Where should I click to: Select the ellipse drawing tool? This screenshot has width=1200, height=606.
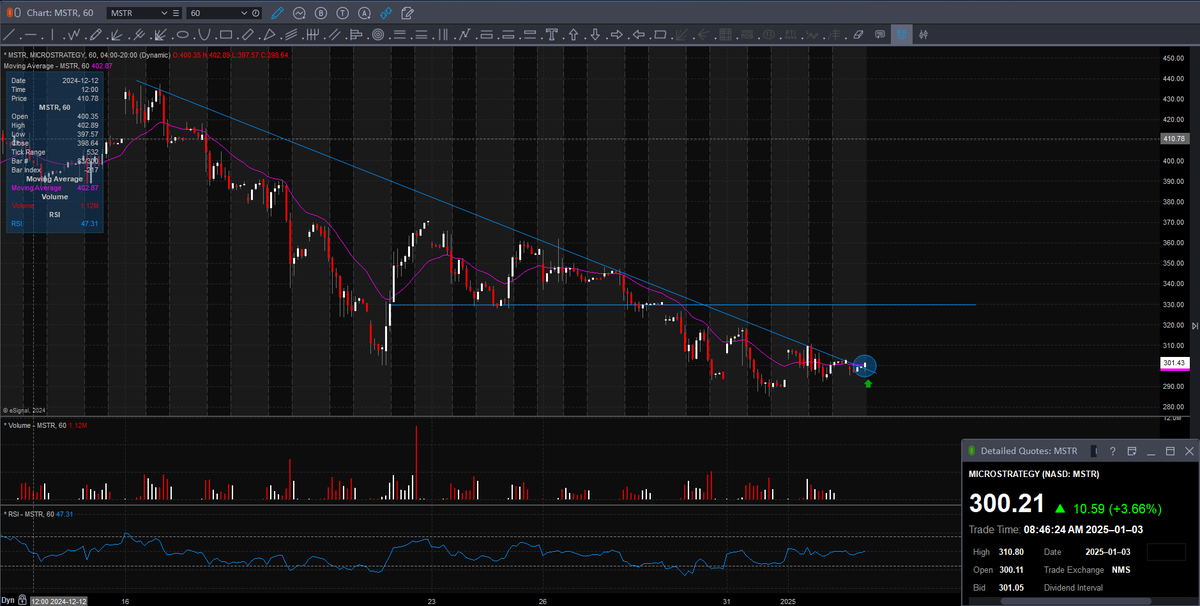tap(183, 34)
